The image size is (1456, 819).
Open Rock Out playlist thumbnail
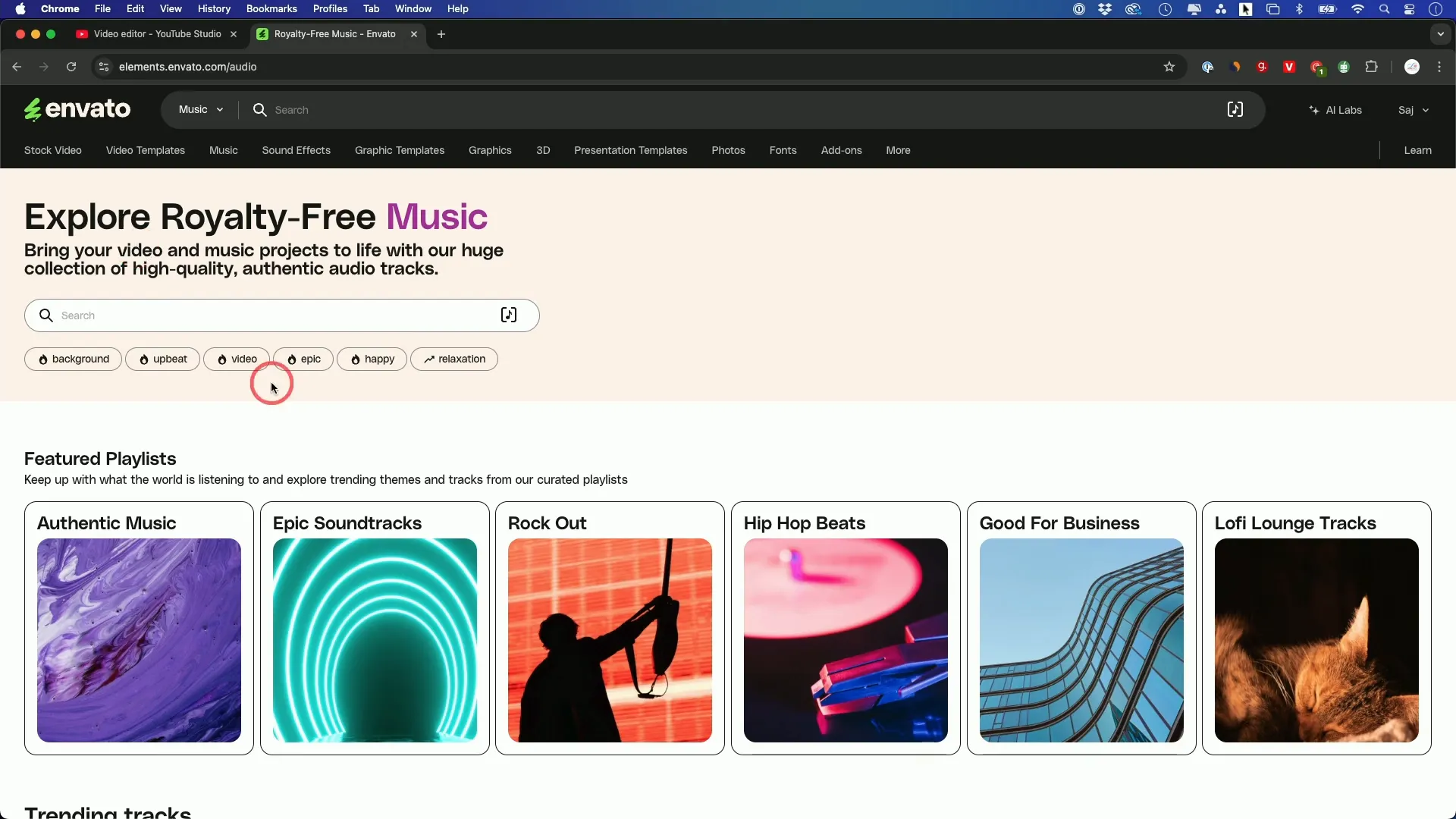pyautogui.click(x=610, y=640)
